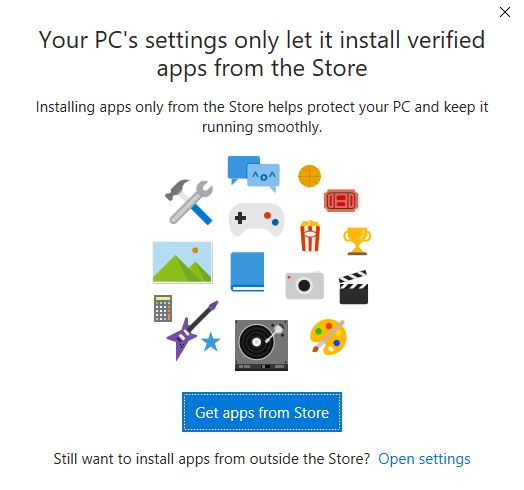Click the blue book icon
This screenshot has width=524, height=490.
tap(247, 272)
